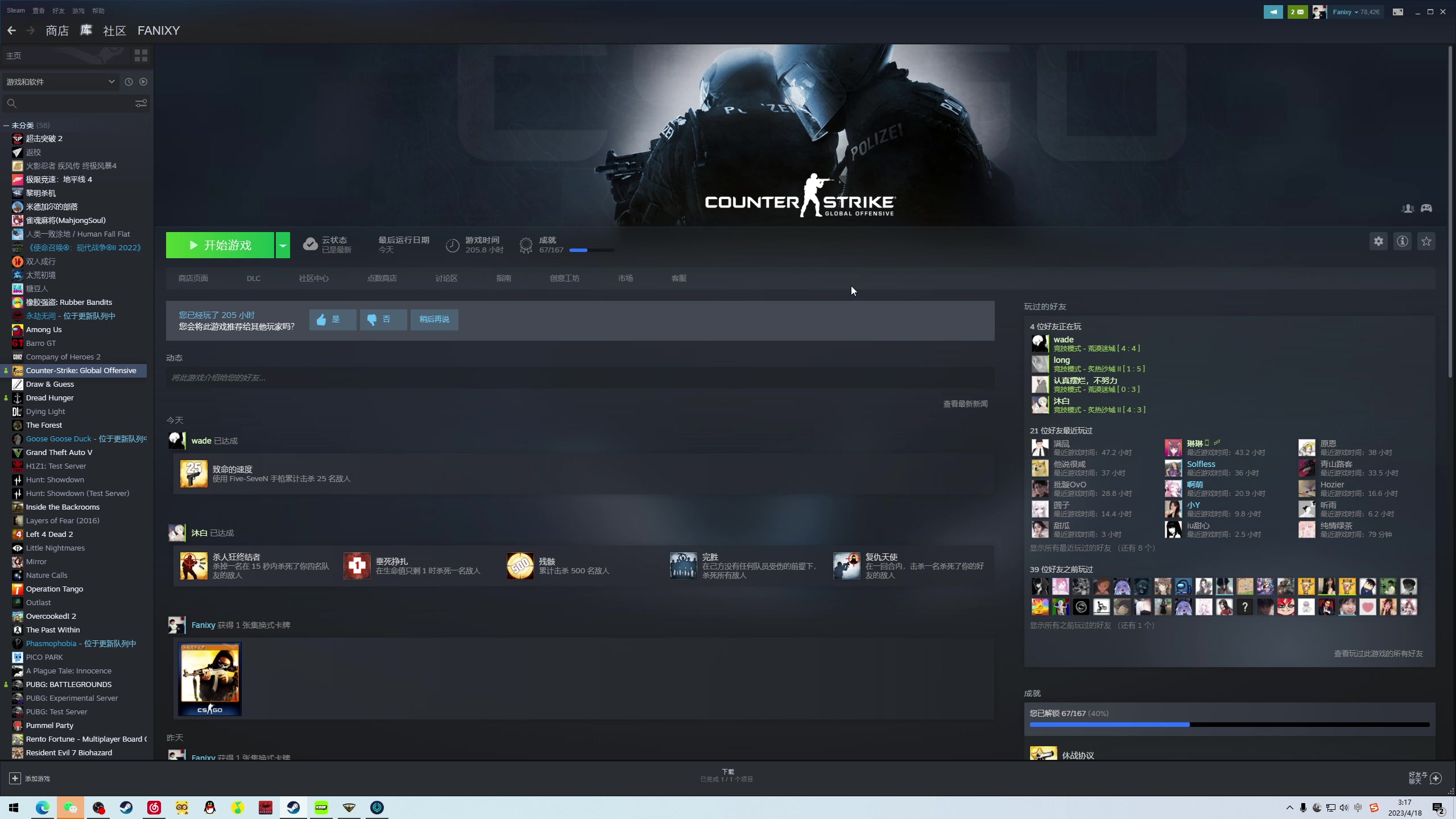Click the favorite star icon
This screenshot has width=1456, height=819.
point(1426,241)
